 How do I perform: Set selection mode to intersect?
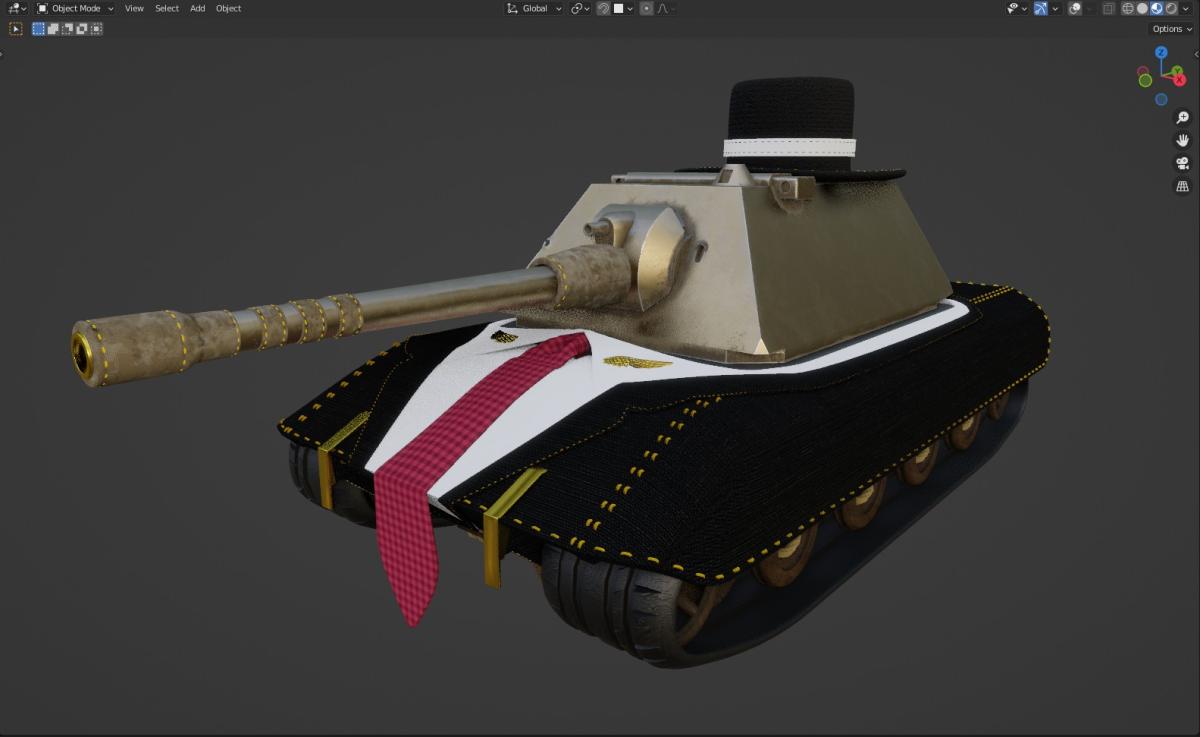[x=95, y=29]
